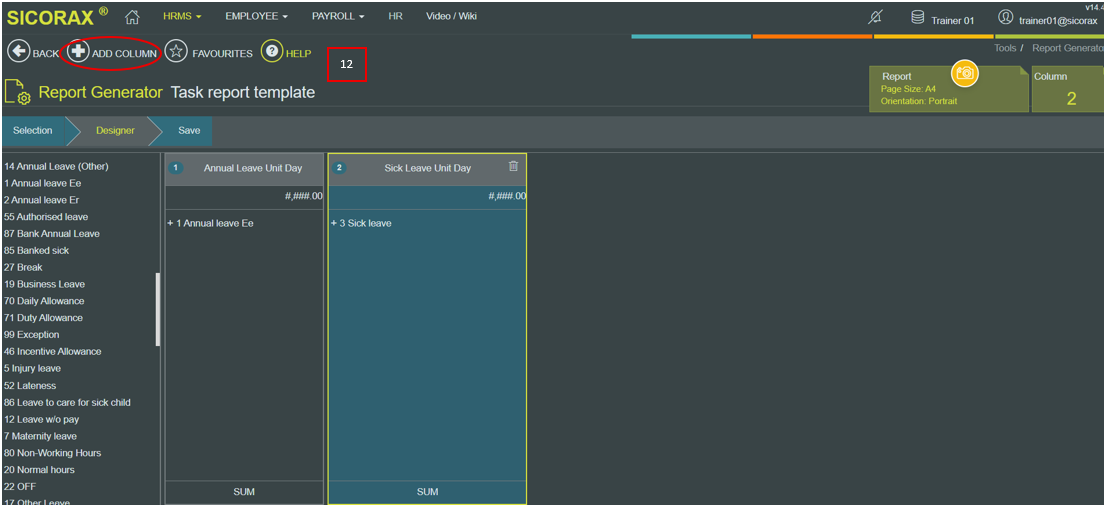1107x507 pixels.
Task: Go to the Selection step tab
Action: pyautogui.click(x=32, y=131)
